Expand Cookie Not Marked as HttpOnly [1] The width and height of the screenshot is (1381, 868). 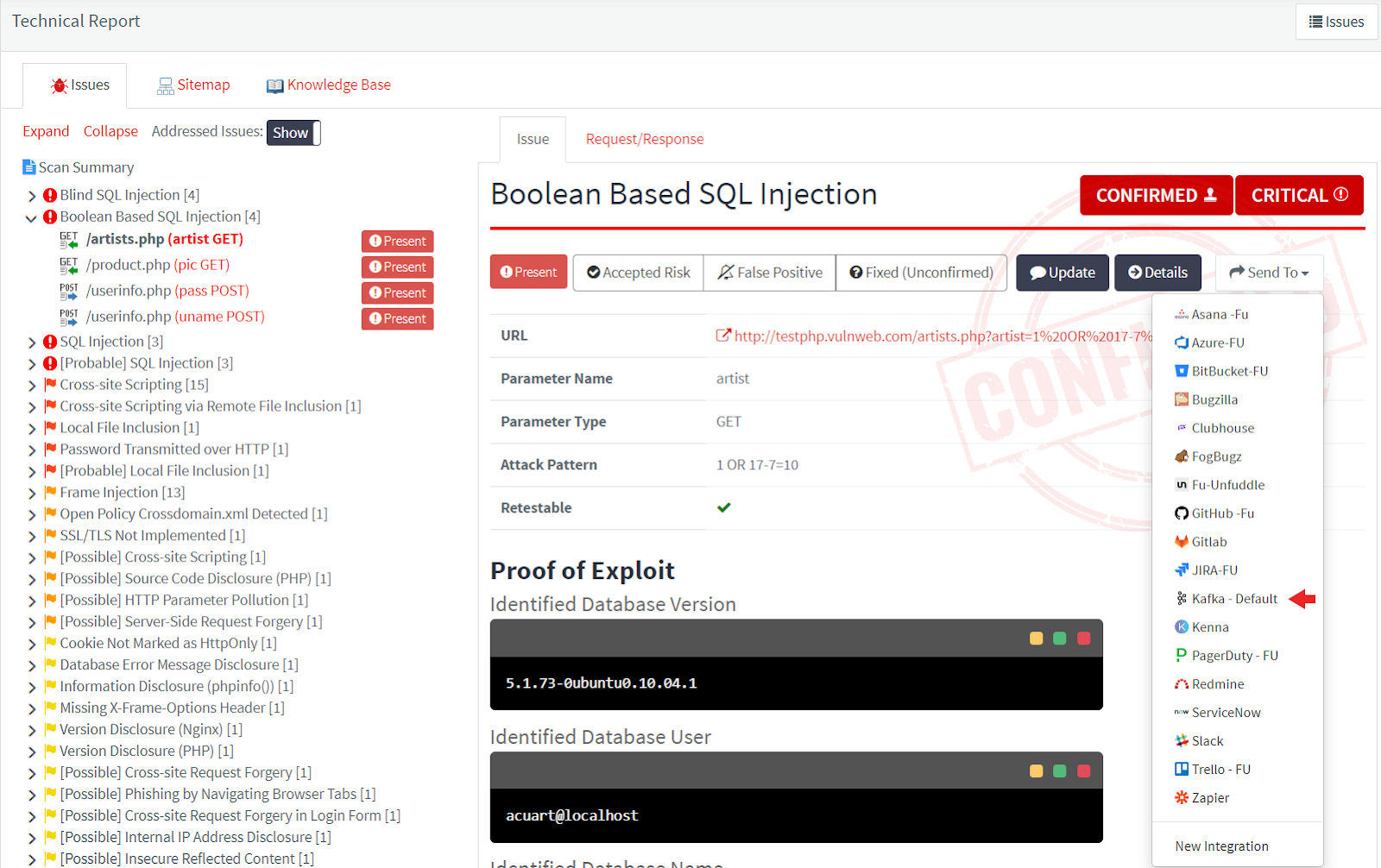coord(32,645)
